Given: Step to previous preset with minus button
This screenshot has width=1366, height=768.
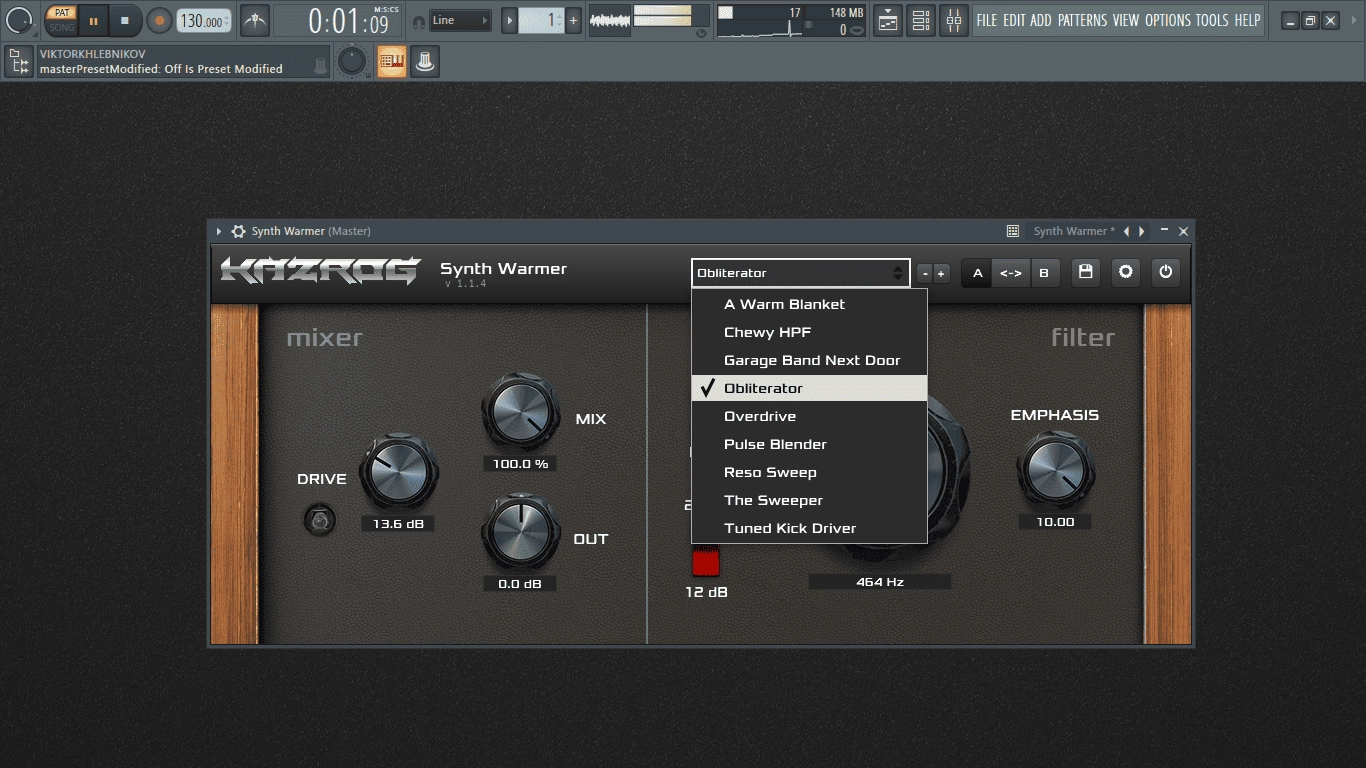Looking at the screenshot, I should (925, 273).
